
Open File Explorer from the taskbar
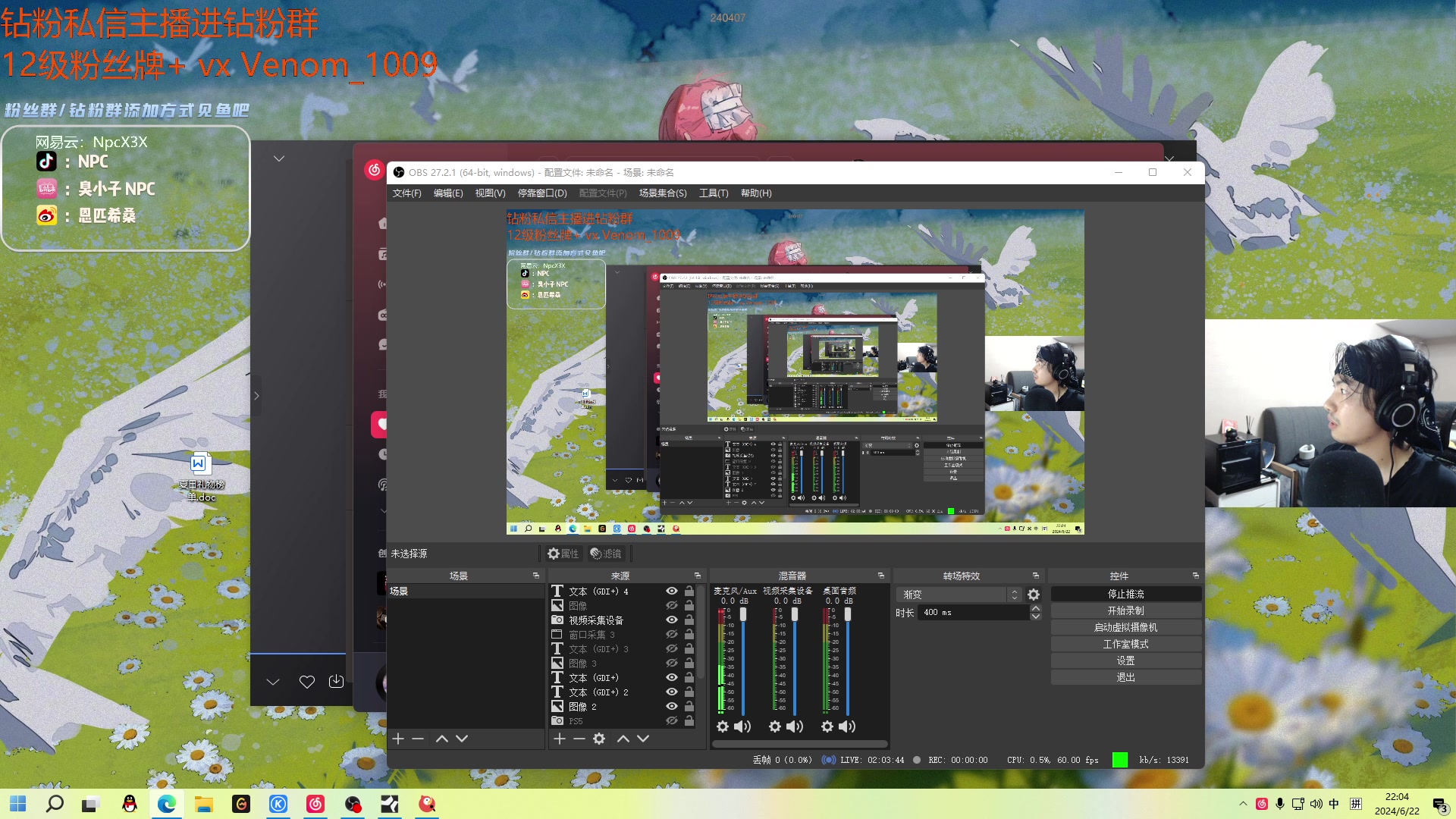[x=204, y=804]
